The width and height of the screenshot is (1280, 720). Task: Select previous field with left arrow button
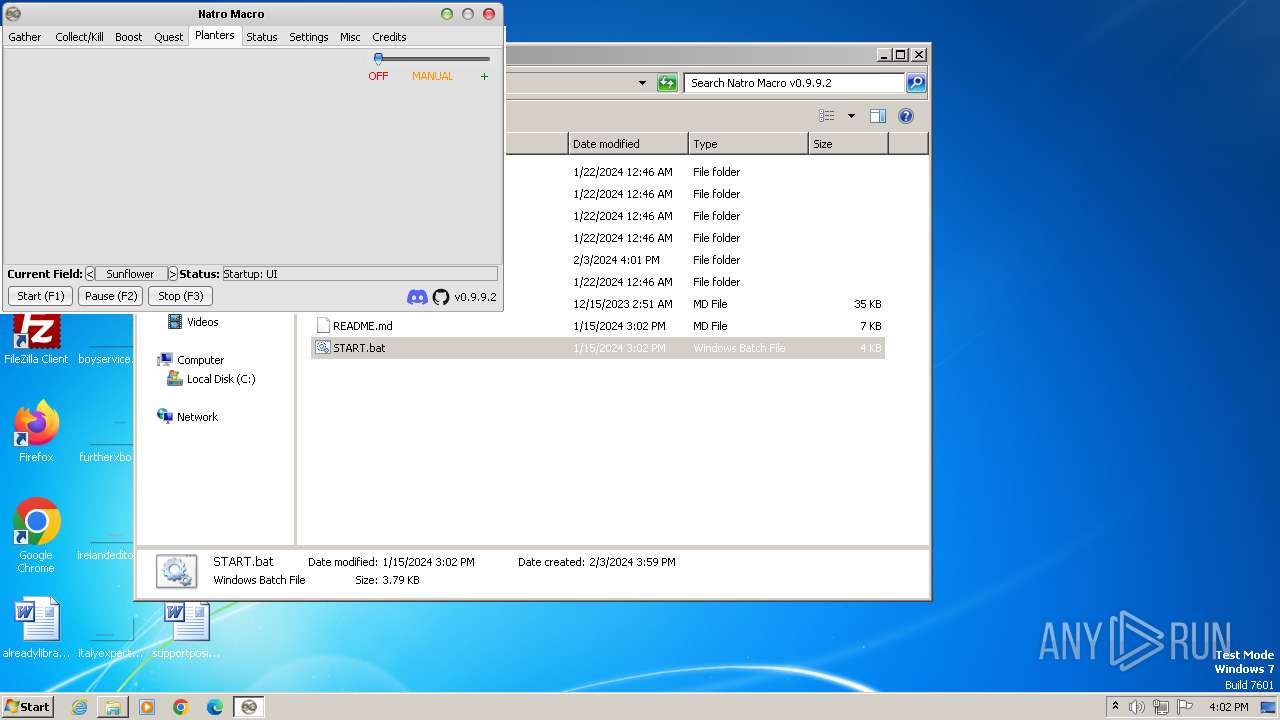[x=90, y=273]
